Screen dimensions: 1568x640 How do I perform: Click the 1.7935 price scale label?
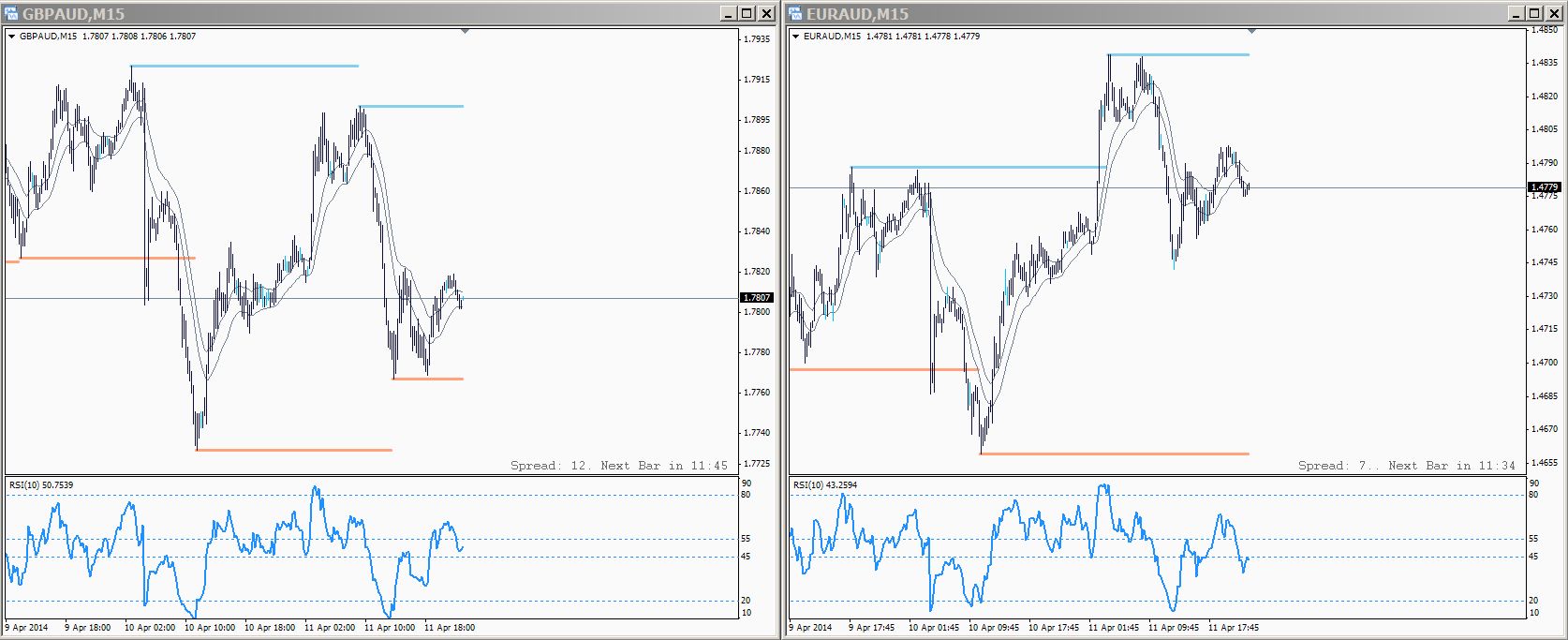click(757, 39)
